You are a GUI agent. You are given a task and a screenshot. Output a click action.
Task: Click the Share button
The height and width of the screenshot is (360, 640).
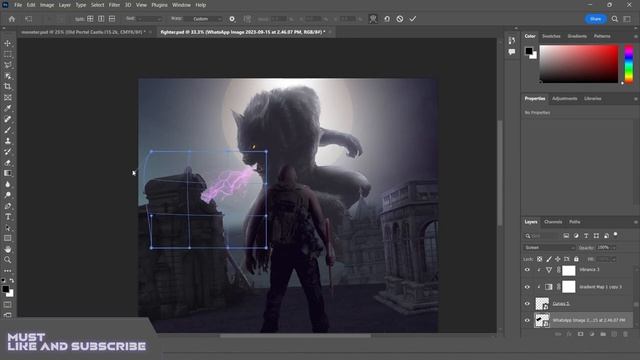pyautogui.click(x=595, y=19)
